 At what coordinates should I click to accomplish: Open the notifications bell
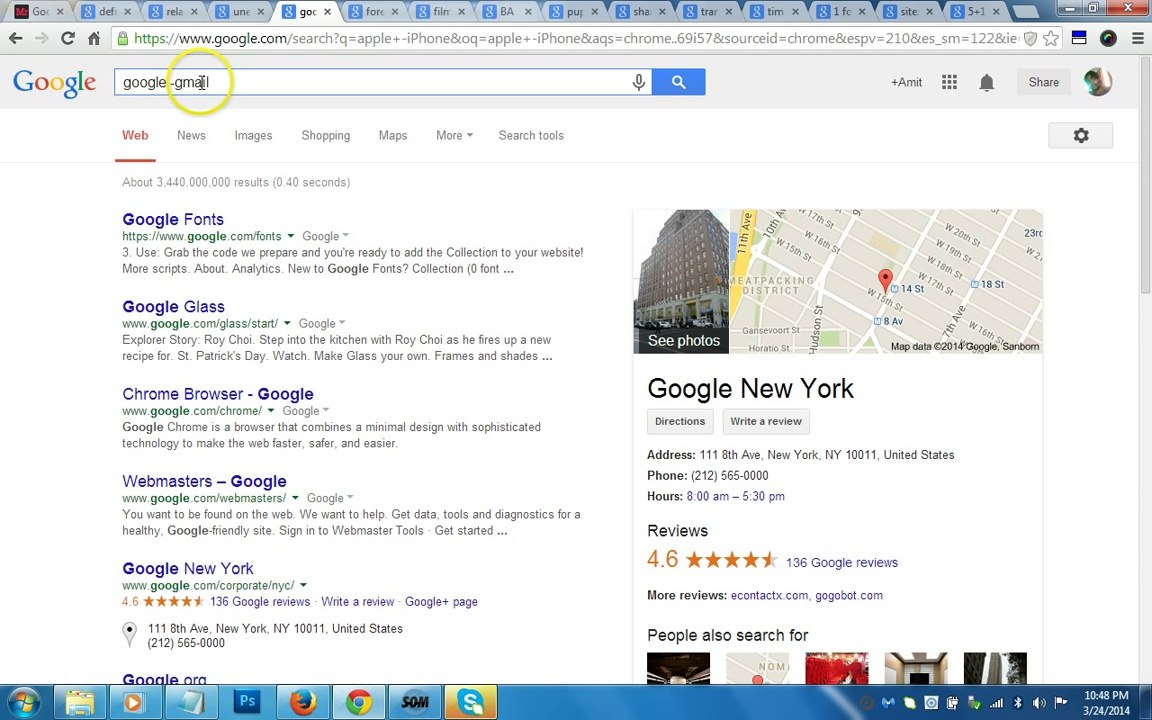[987, 82]
